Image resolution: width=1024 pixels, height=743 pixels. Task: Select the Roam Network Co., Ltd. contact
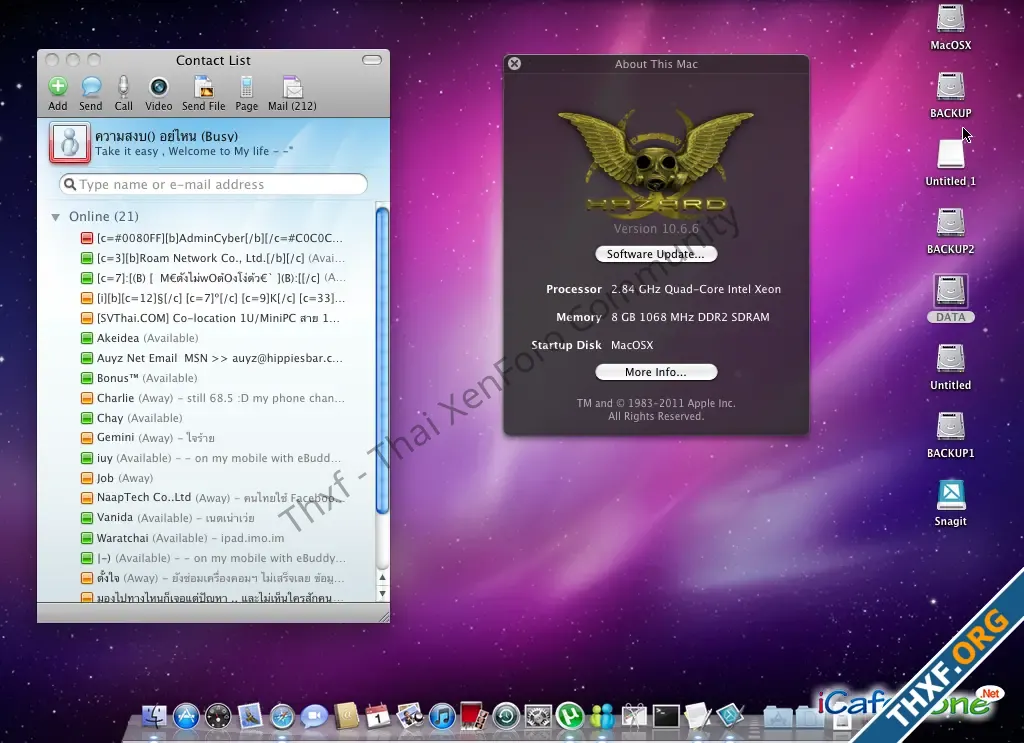pyautogui.click(x=212, y=258)
